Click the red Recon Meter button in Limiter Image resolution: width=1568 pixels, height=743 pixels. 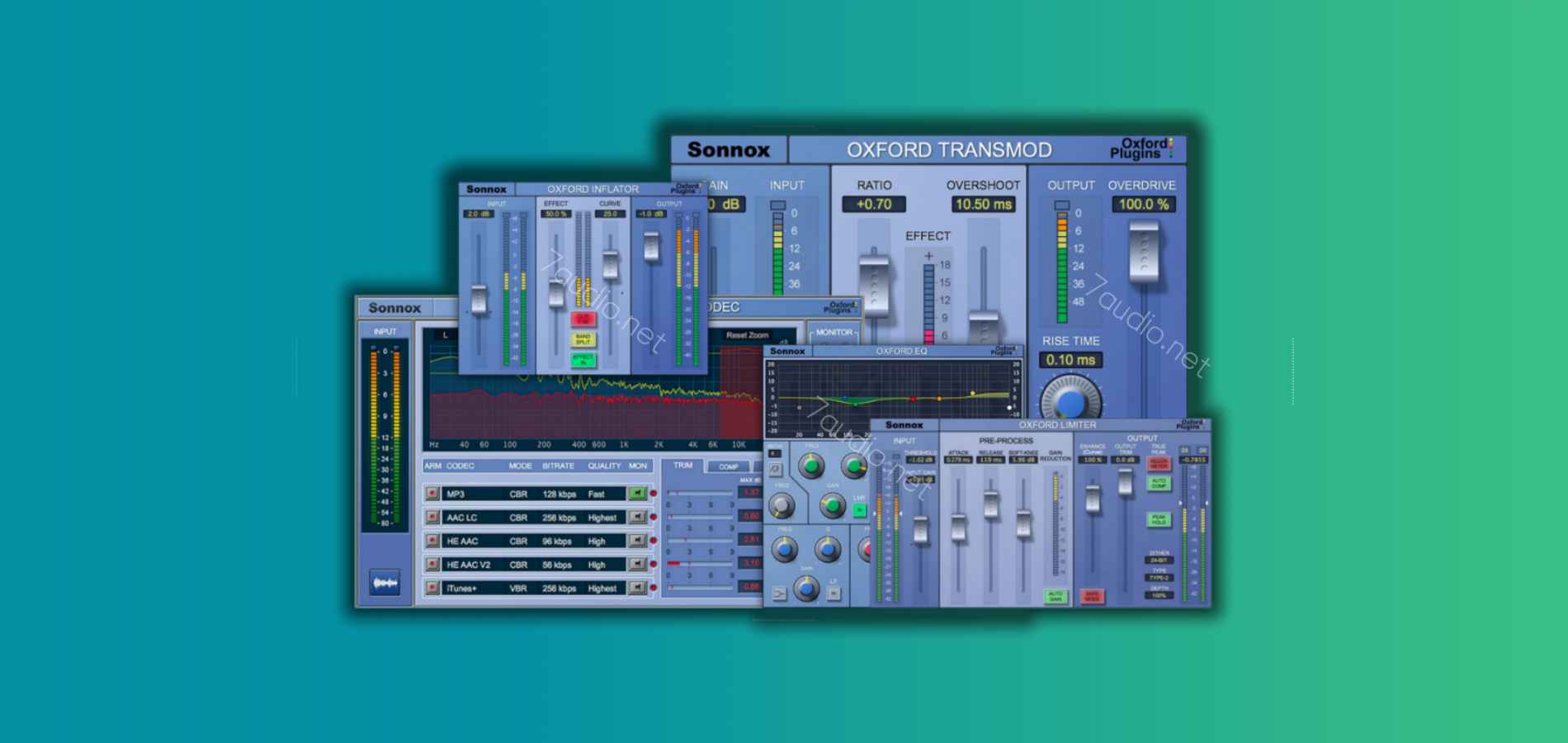(1159, 464)
